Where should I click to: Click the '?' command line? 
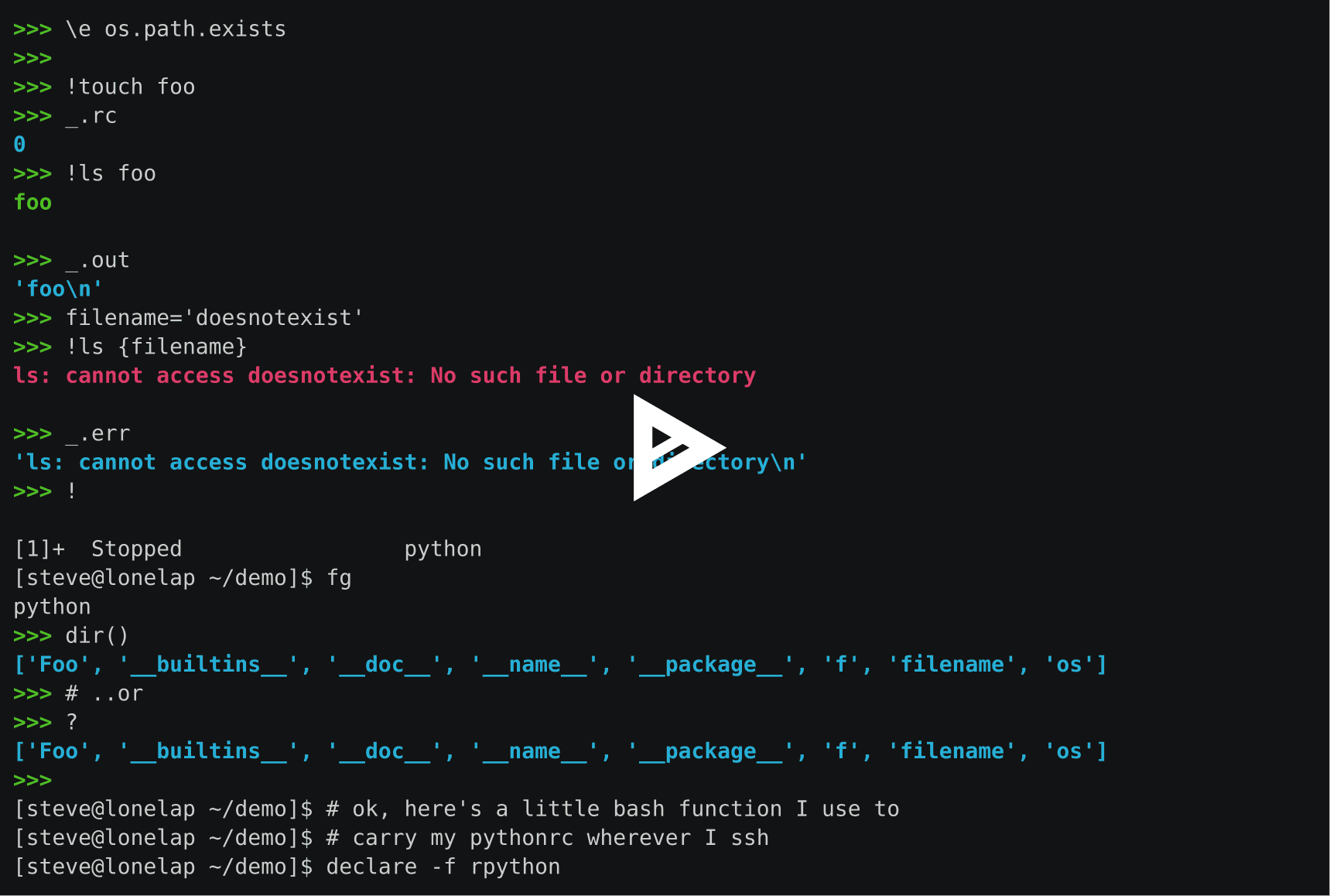tap(46, 723)
